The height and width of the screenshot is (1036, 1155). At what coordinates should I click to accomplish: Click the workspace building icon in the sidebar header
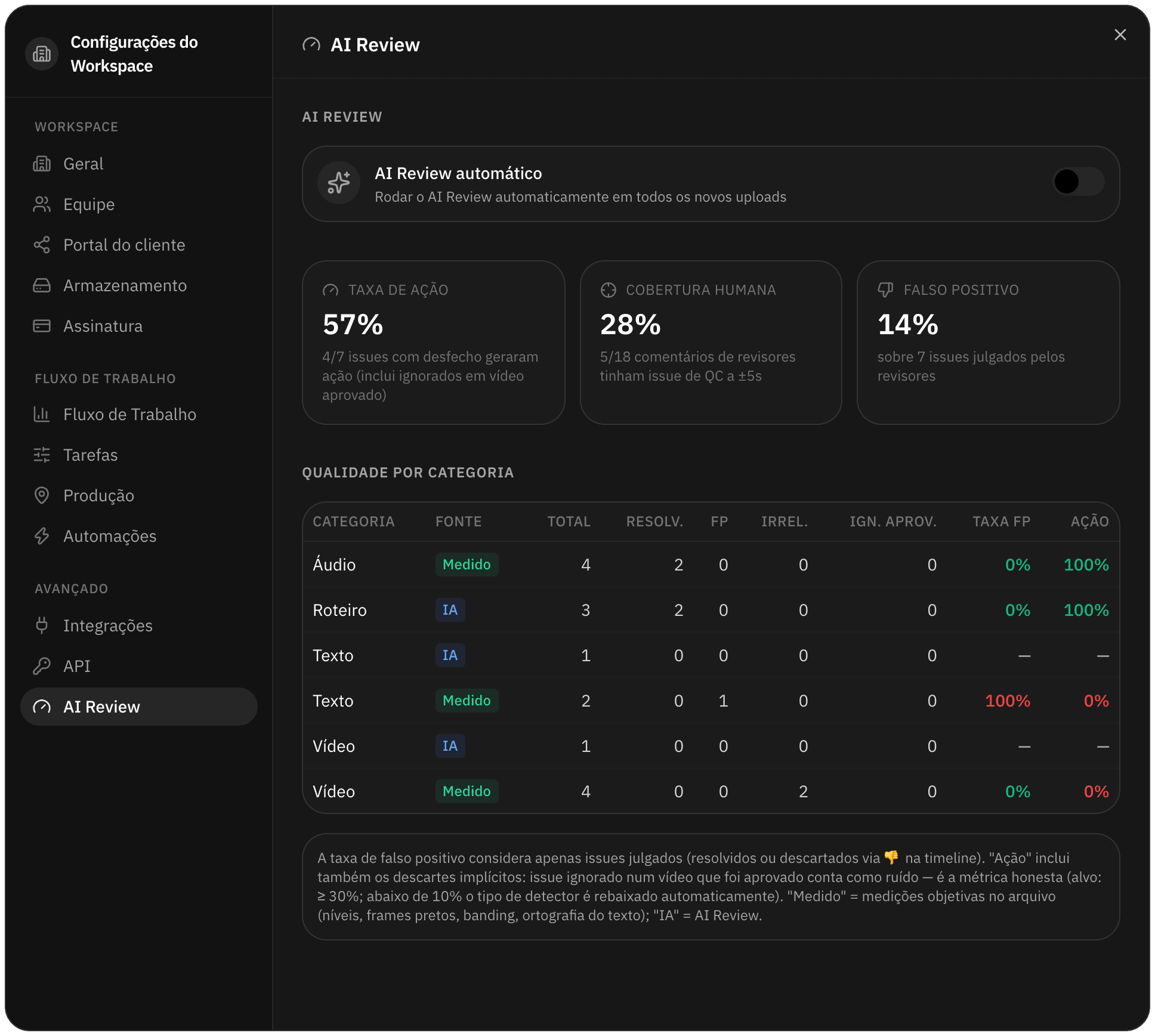tap(42, 54)
